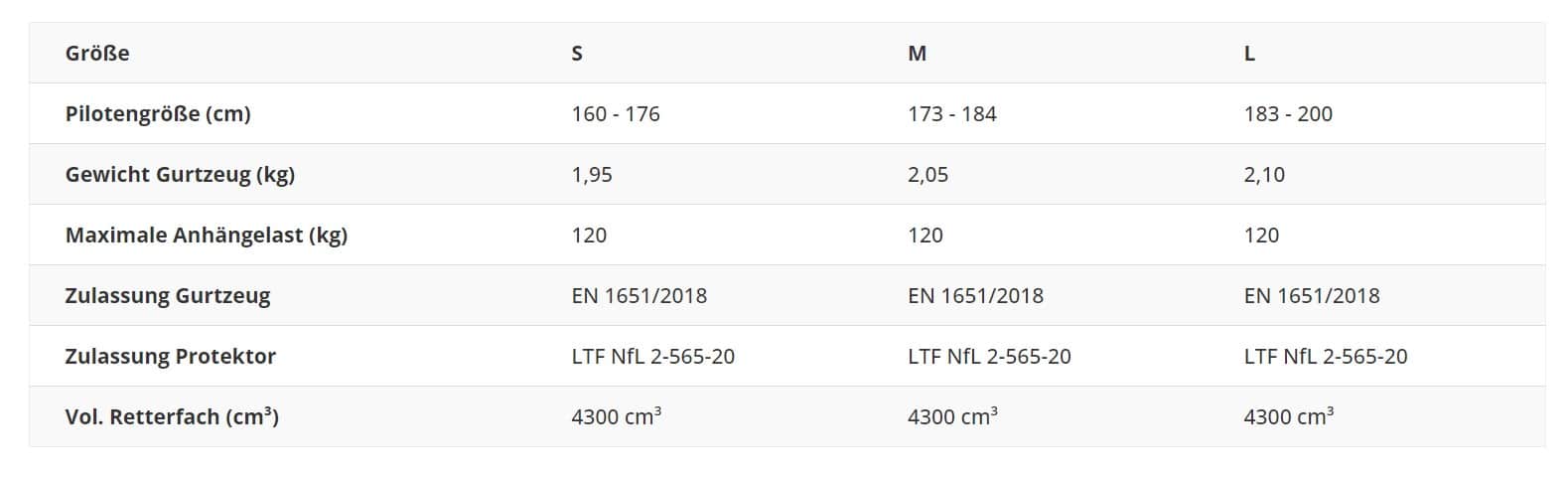Click EN 1651/2018 in the S column

point(640,296)
